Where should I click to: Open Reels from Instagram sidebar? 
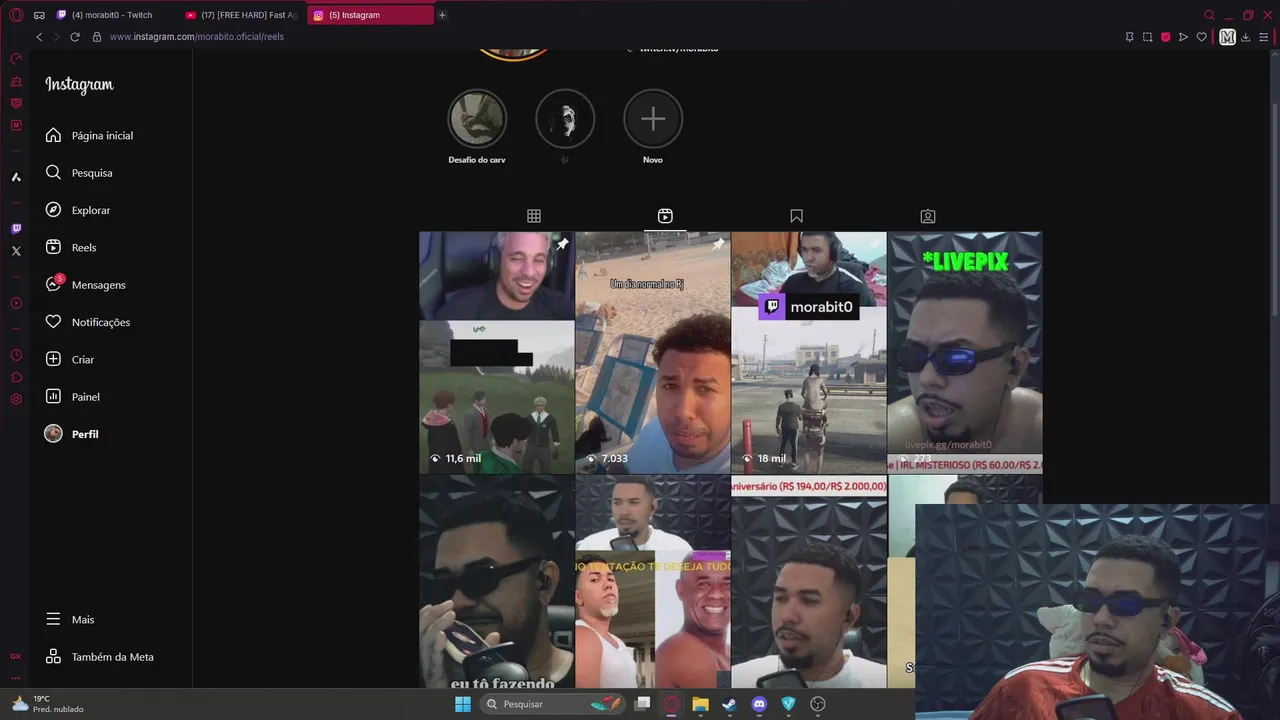point(71,247)
